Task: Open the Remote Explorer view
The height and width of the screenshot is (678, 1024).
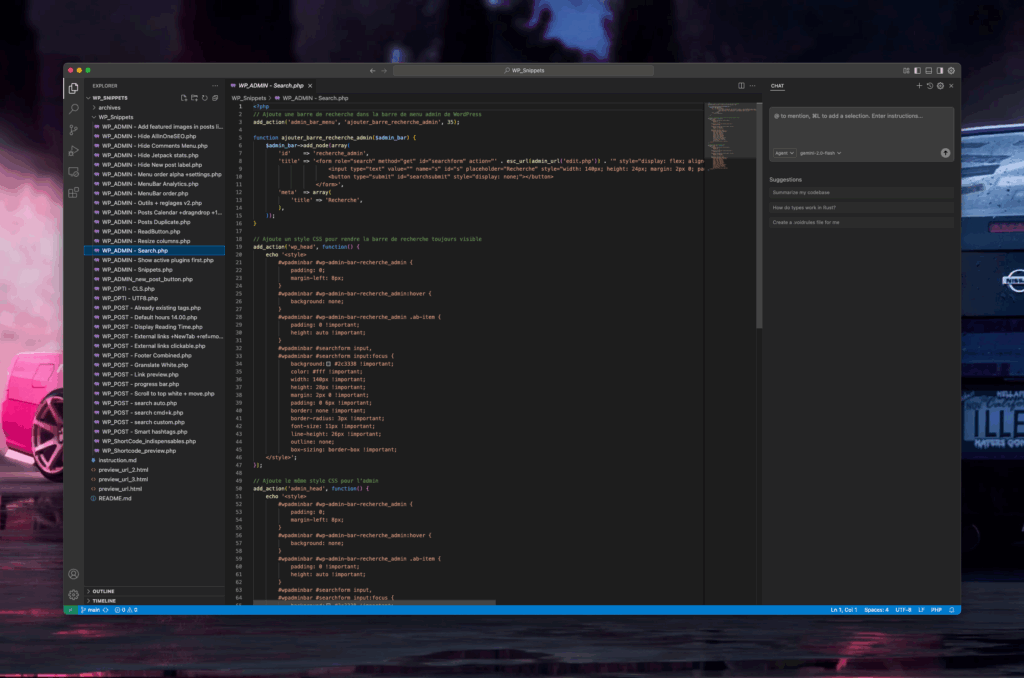Action: pyautogui.click(x=73, y=172)
